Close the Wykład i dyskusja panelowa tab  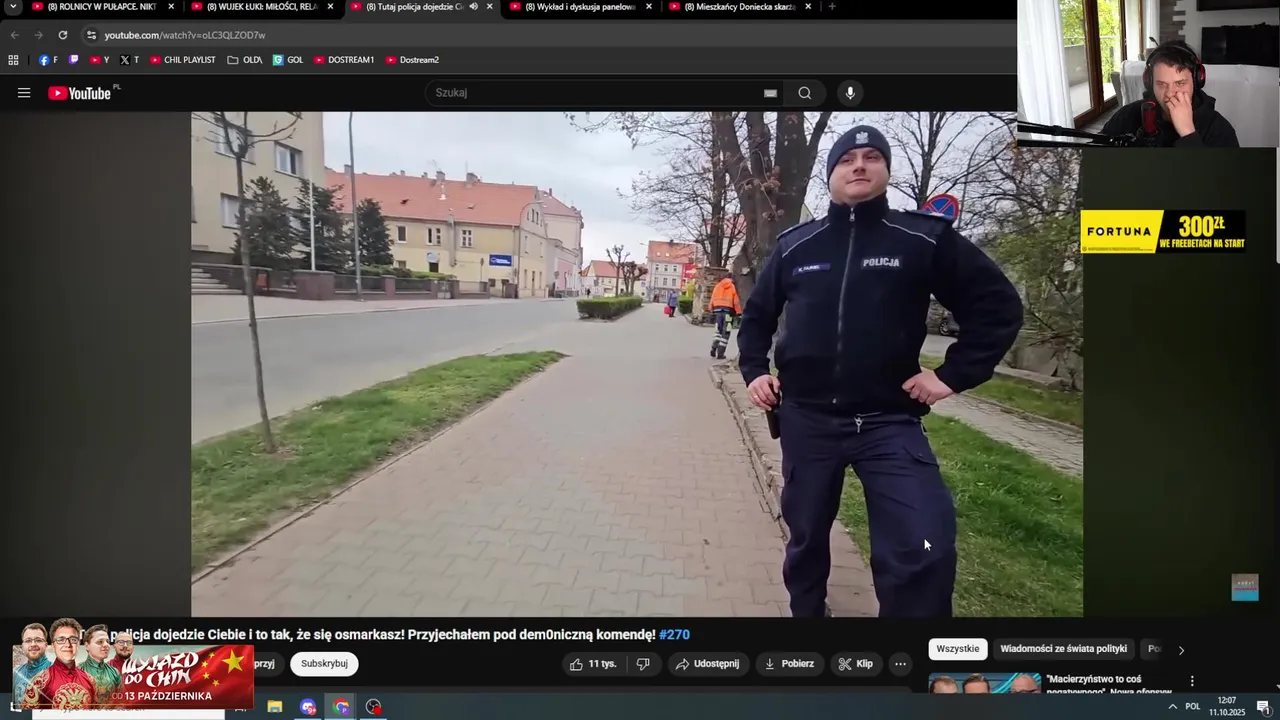click(x=649, y=7)
